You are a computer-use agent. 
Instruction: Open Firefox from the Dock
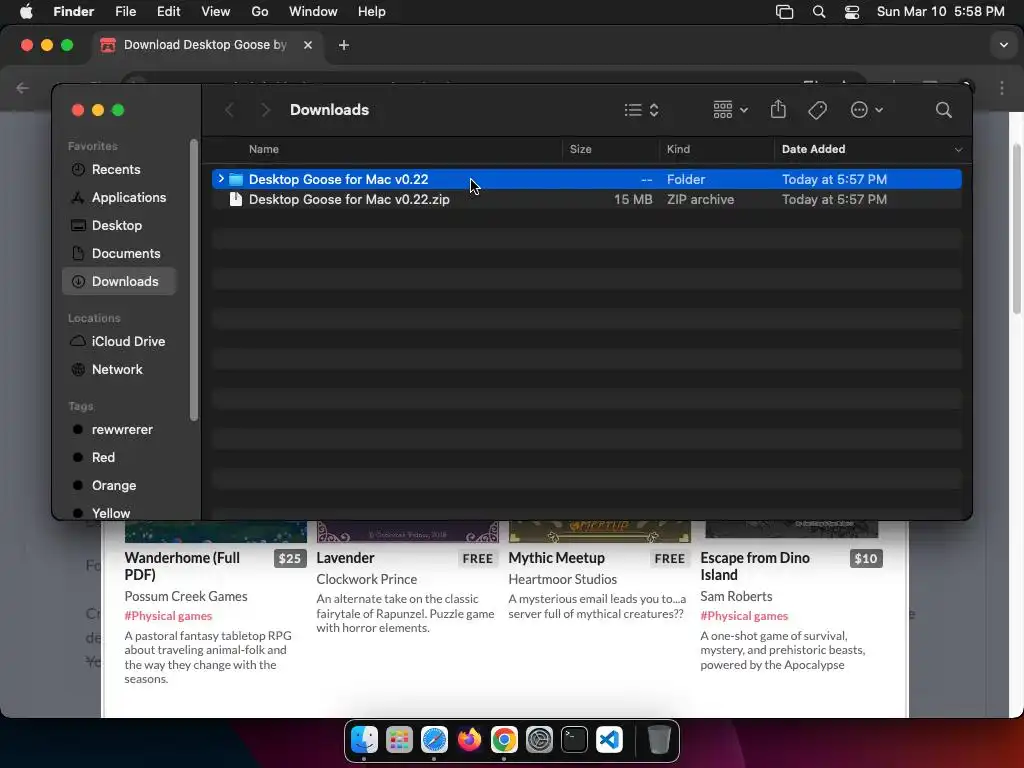469,740
